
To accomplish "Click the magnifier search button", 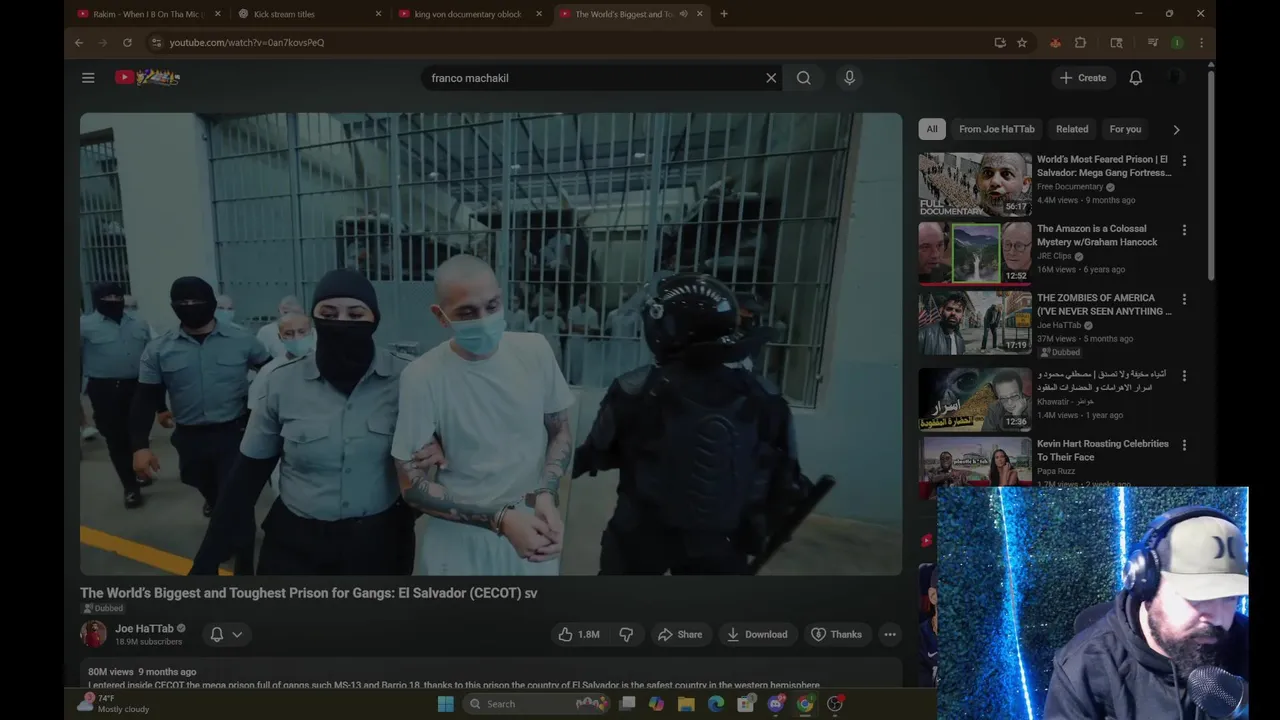I will (x=804, y=78).
